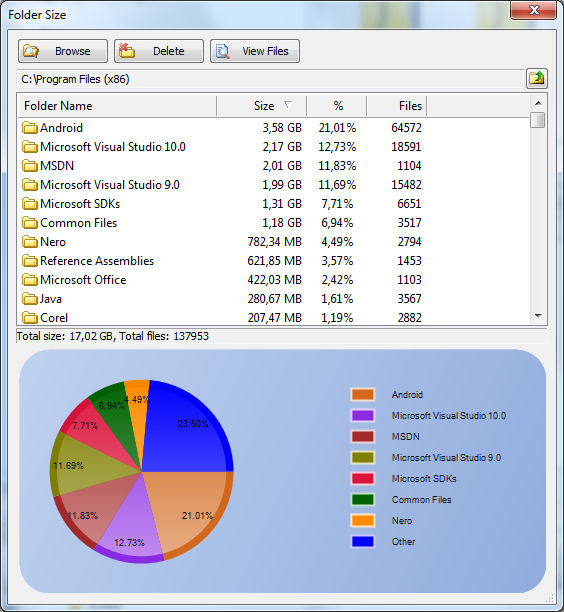This screenshot has width=564, height=612.
Task: Select the Corel folder icon
Action: [30, 318]
